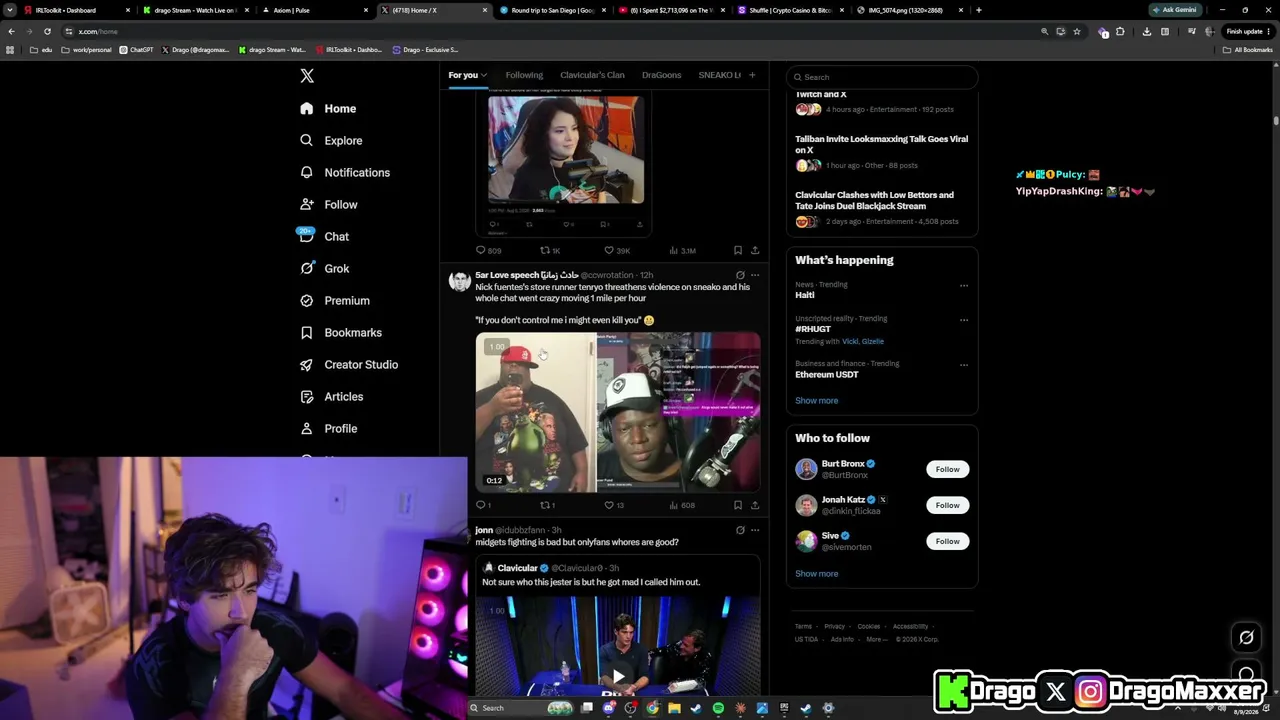Switch to Clavicular's Clan tab
Viewport: 1280px width, 720px height.
(592, 75)
